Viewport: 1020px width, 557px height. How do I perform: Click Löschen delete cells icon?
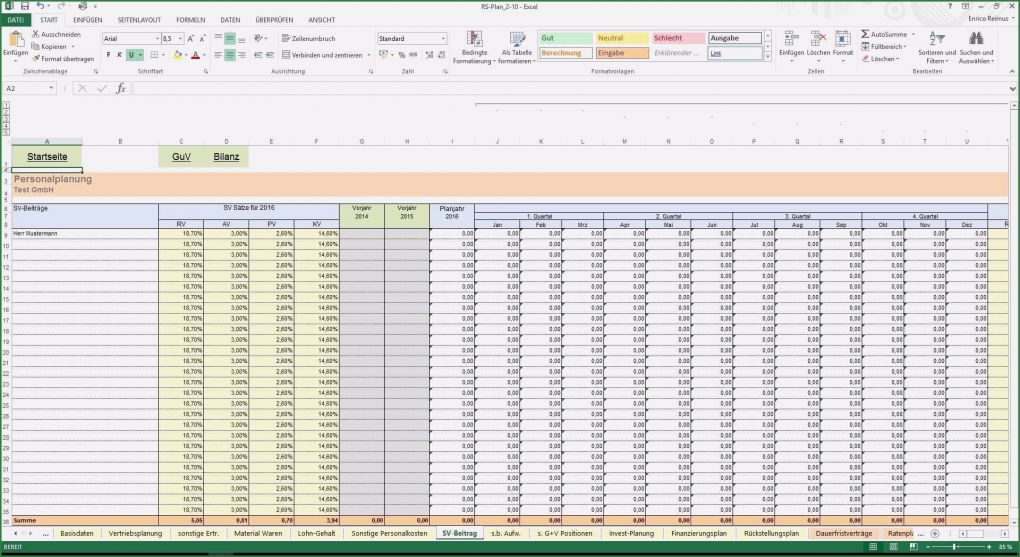tap(818, 39)
